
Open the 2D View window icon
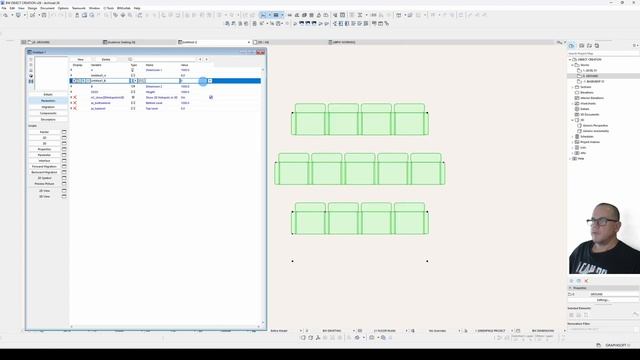[64, 191]
